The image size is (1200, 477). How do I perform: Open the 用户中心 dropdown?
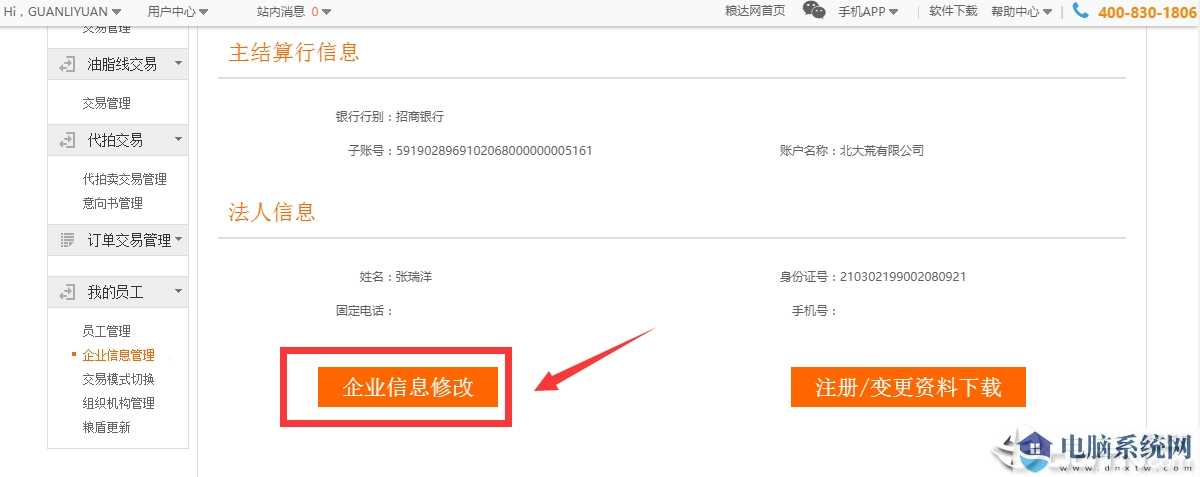(x=177, y=12)
